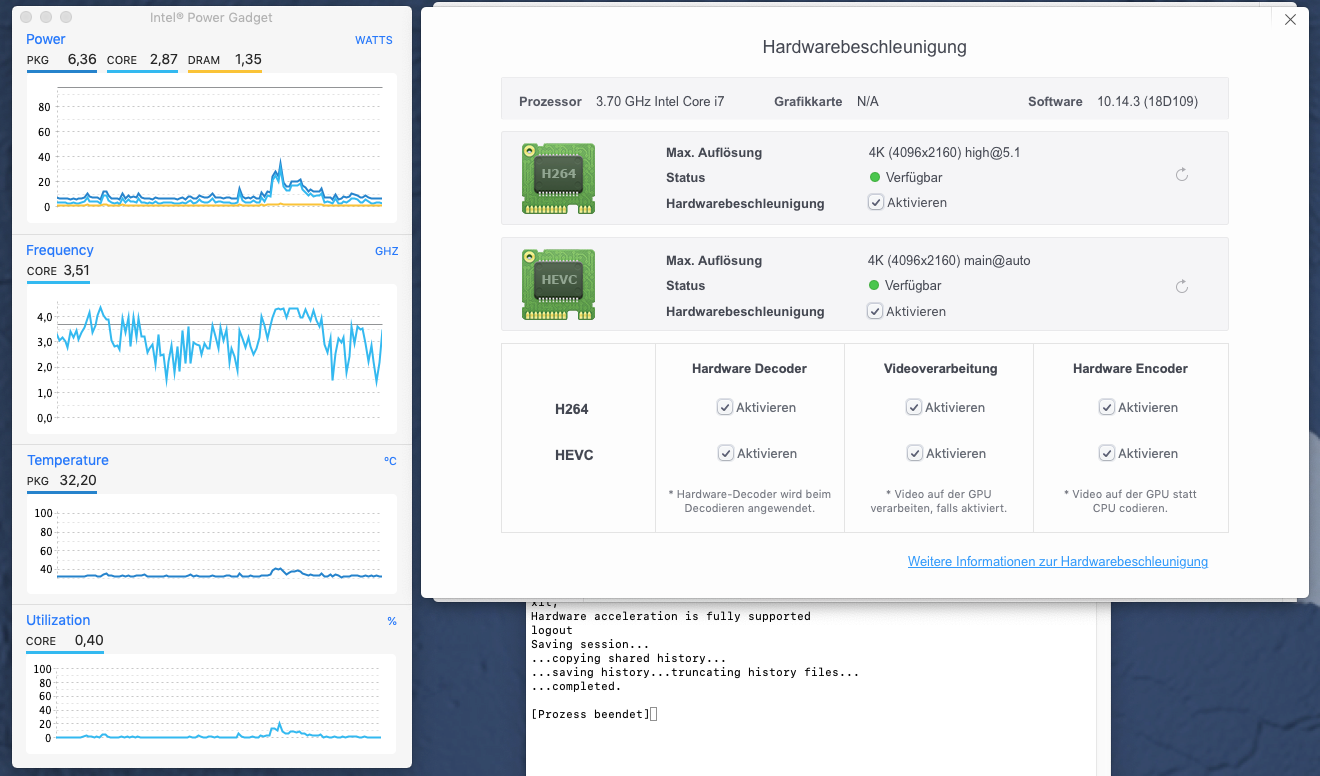
Task: Disable HEVC Hardware Decoder checkbox
Action: pyautogui.click(x=726, y=453)
